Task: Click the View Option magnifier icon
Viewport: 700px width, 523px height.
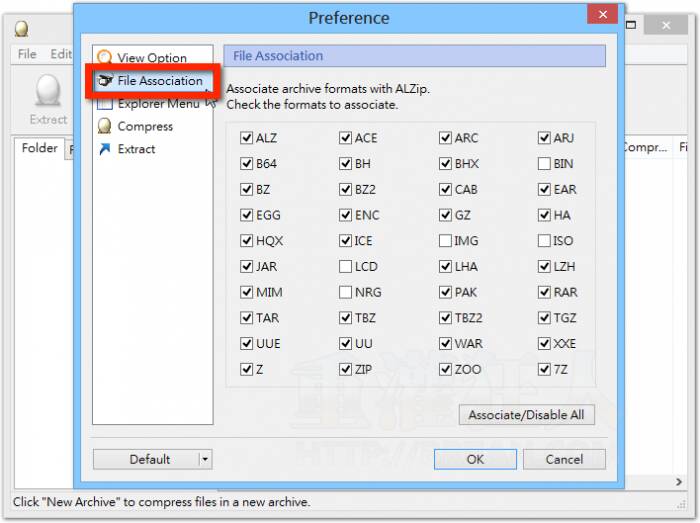Action: [x=104, y=57]
